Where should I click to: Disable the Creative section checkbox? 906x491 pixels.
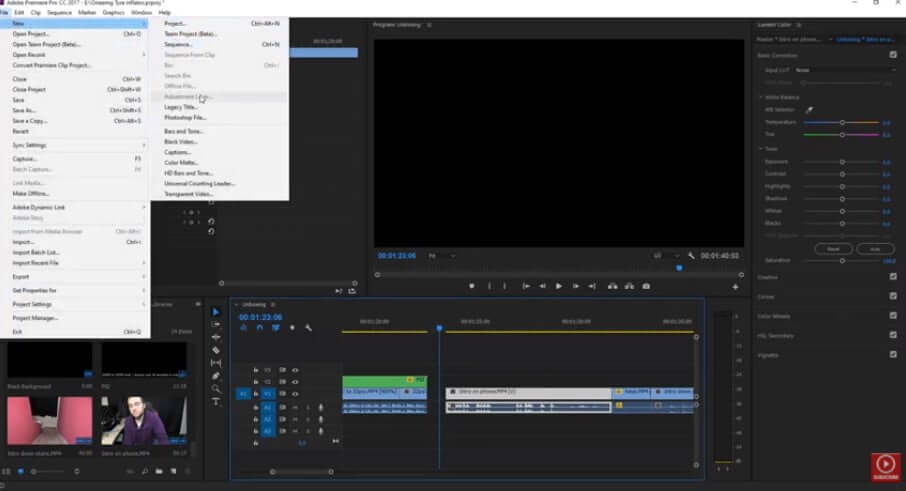(893, 277)
